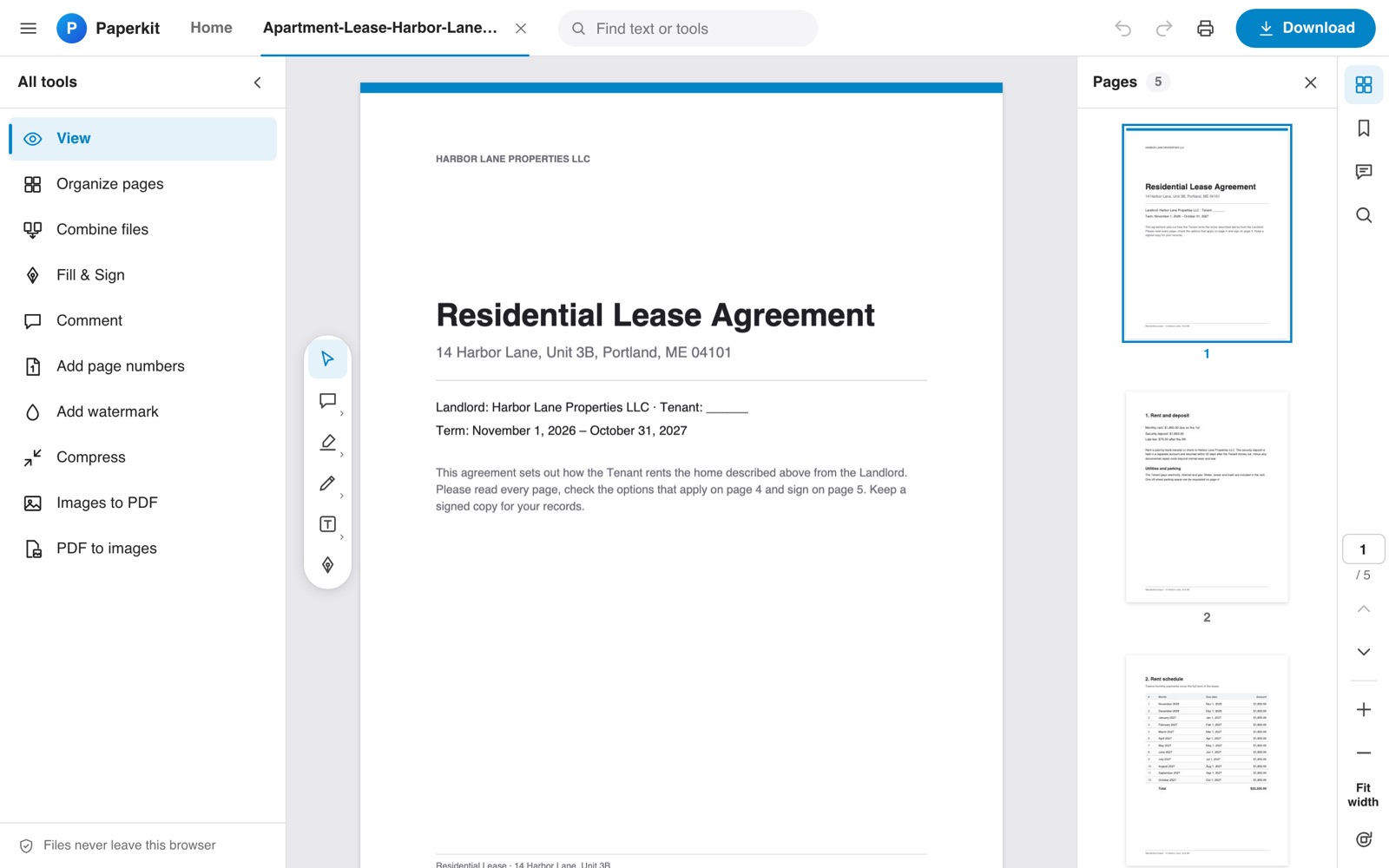1389x868 pixels.
Task: Click the Download button
Action: pyautogui.click(x=1306, y=28)
